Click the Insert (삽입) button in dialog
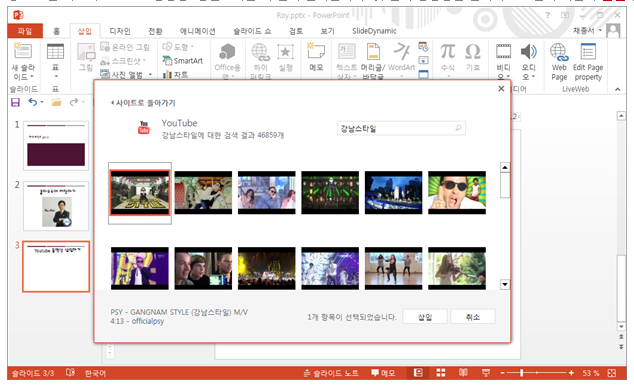Screen dimensions: 634x386 (425, 317)
